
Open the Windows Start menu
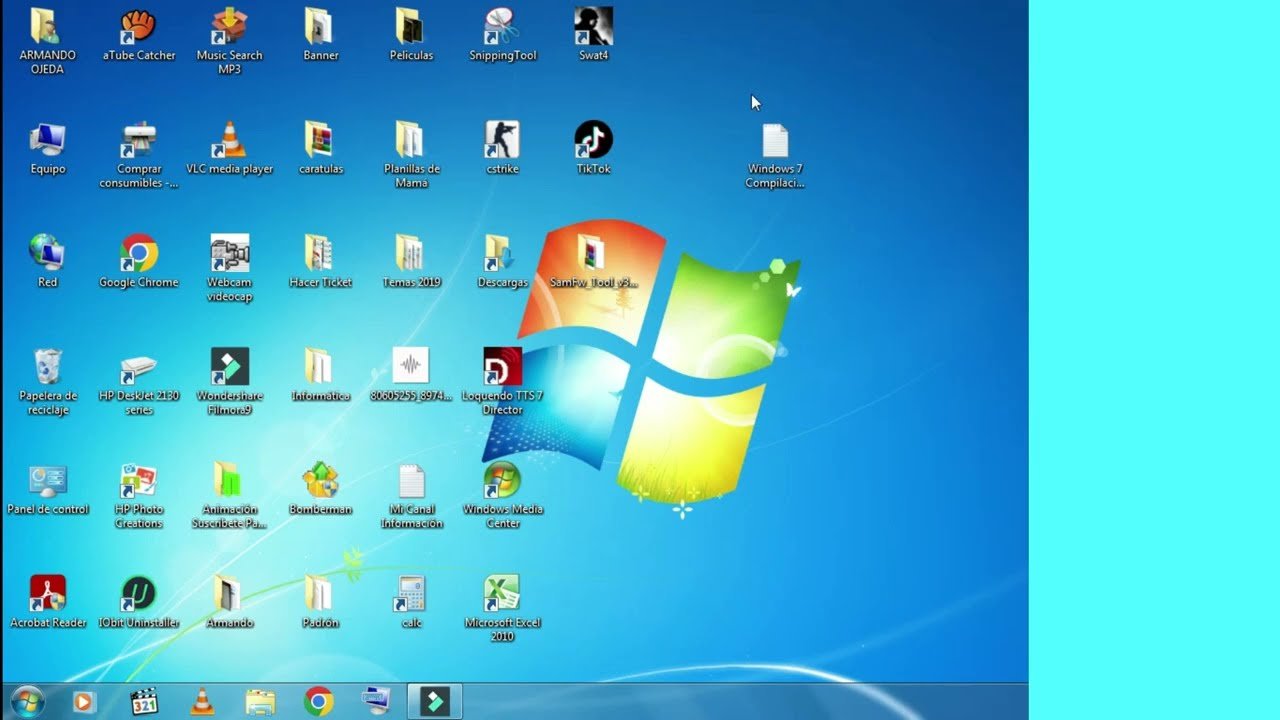point(27,702)
